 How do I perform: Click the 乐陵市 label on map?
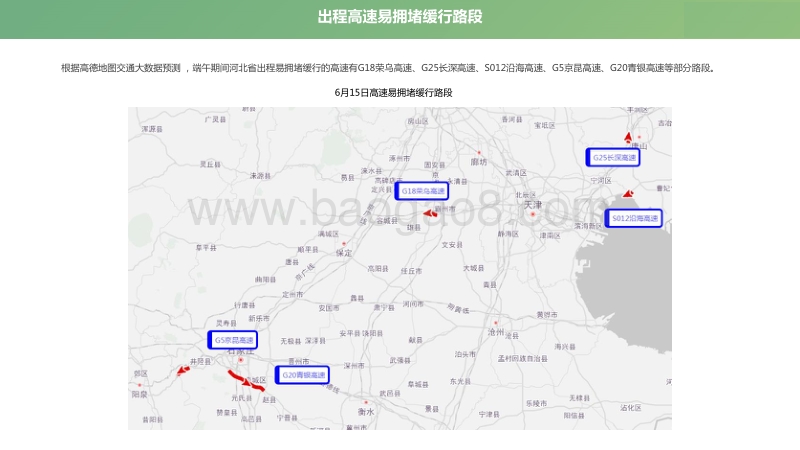(536, 403)
